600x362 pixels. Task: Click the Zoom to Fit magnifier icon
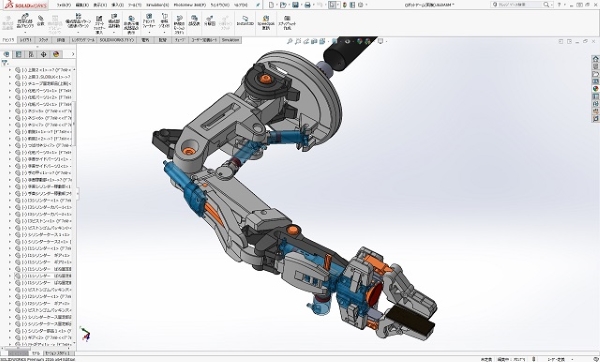[290, 41]
